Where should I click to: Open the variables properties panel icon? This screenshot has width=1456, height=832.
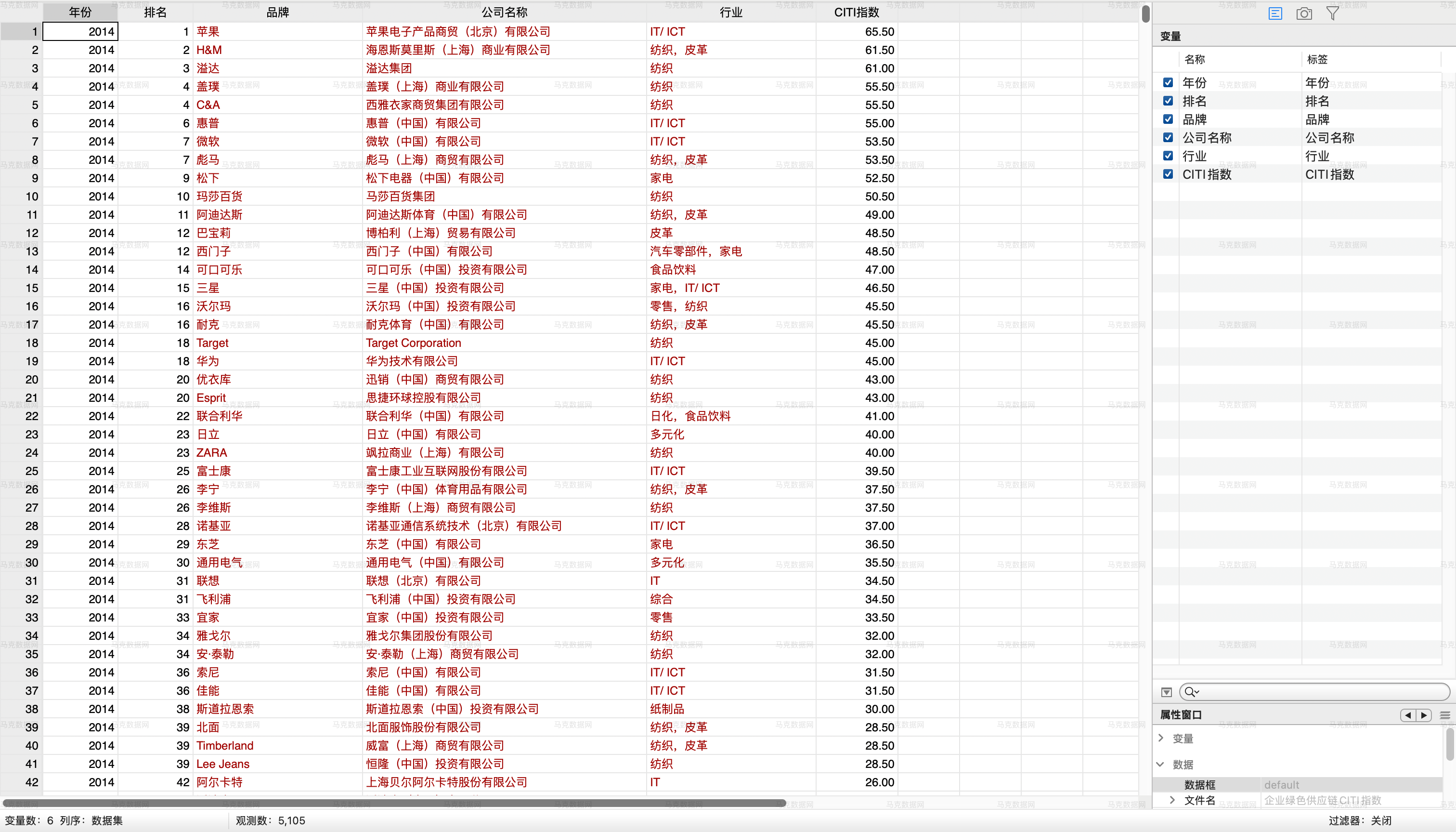pos(1275,13)
